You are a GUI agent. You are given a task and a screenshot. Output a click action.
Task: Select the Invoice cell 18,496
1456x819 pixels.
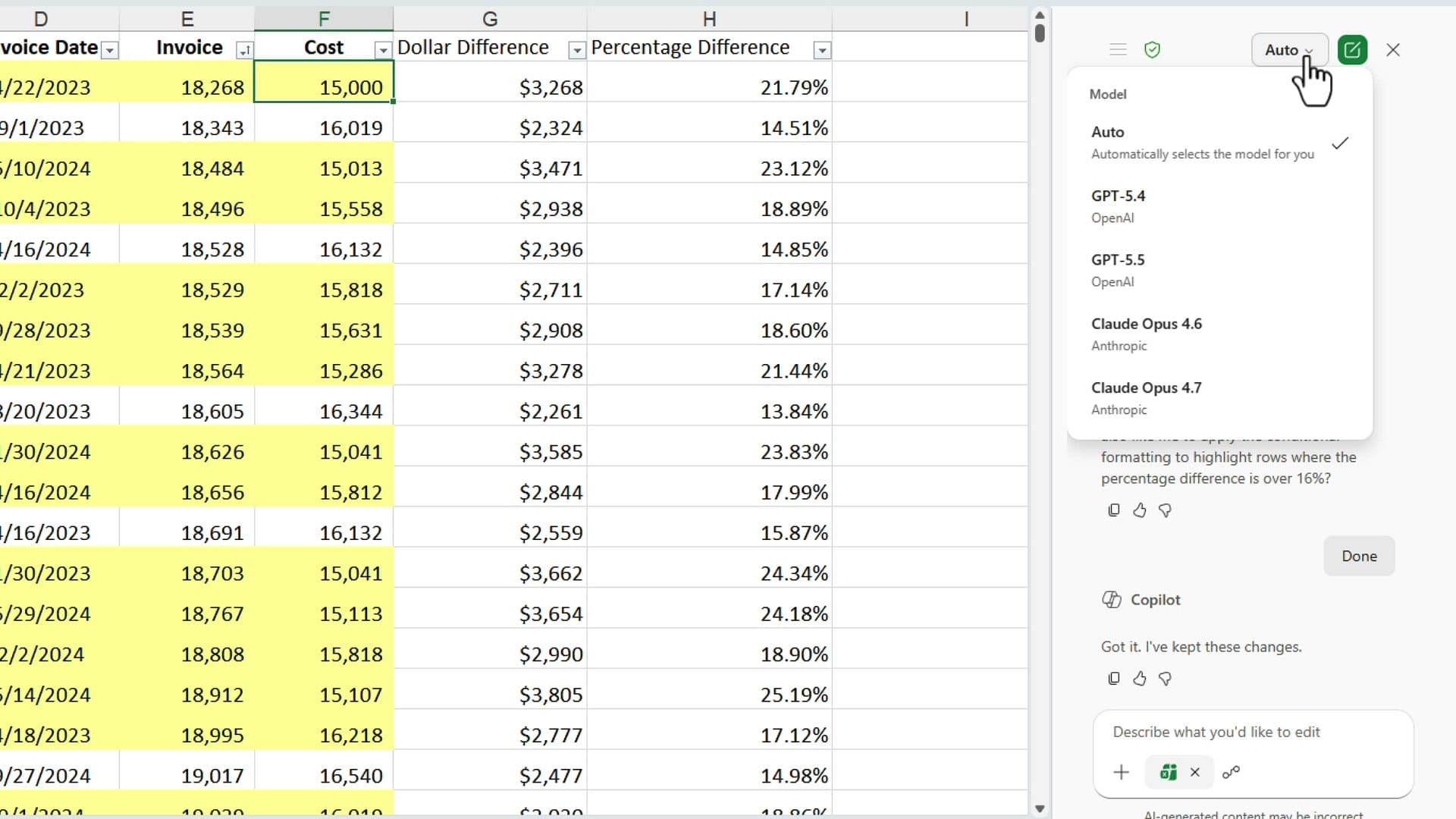pyautogui.click(x=187, y=202)
